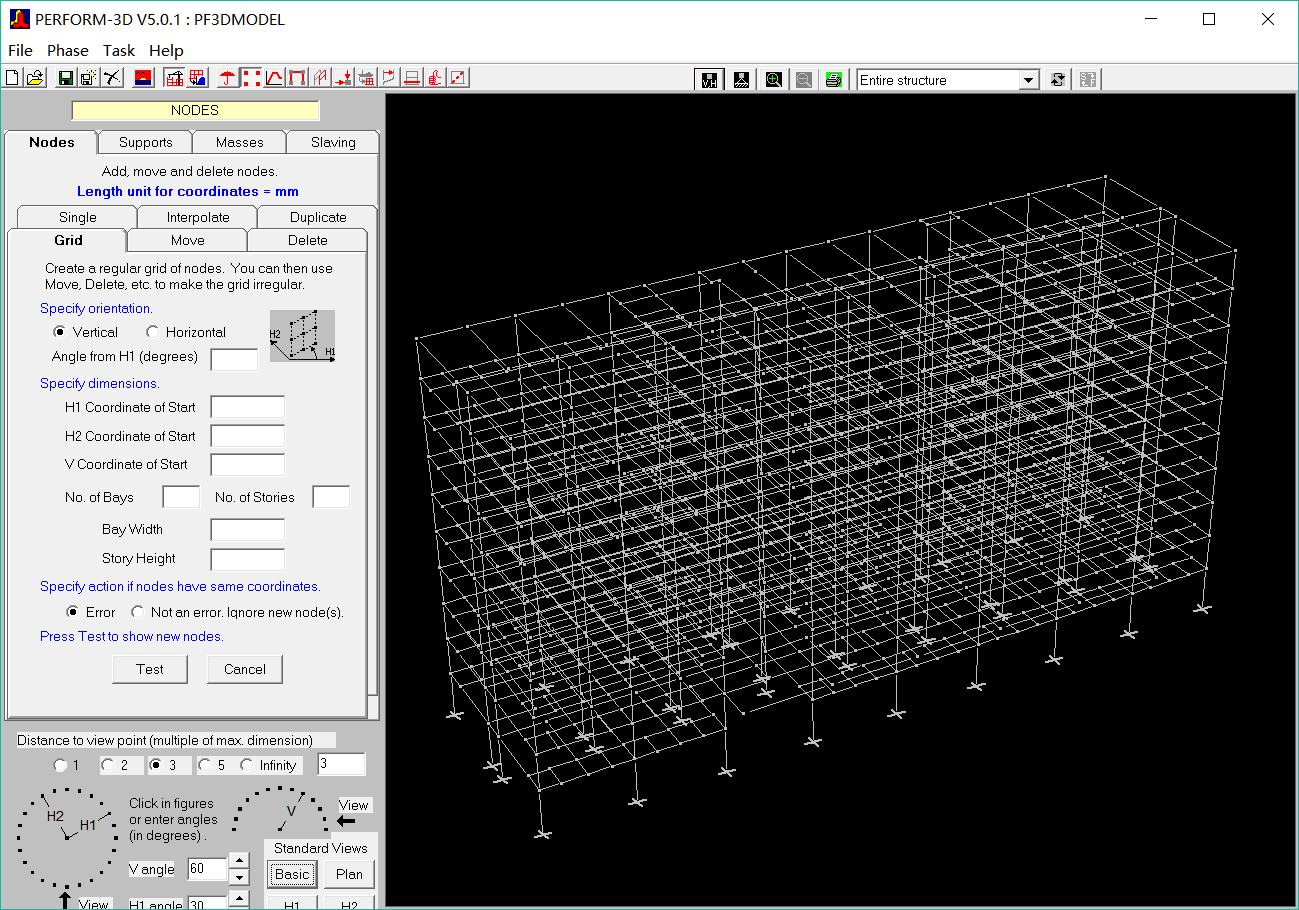1299x910 pixels.
Task: Click the Story Height input field
Action: point(248,559)
